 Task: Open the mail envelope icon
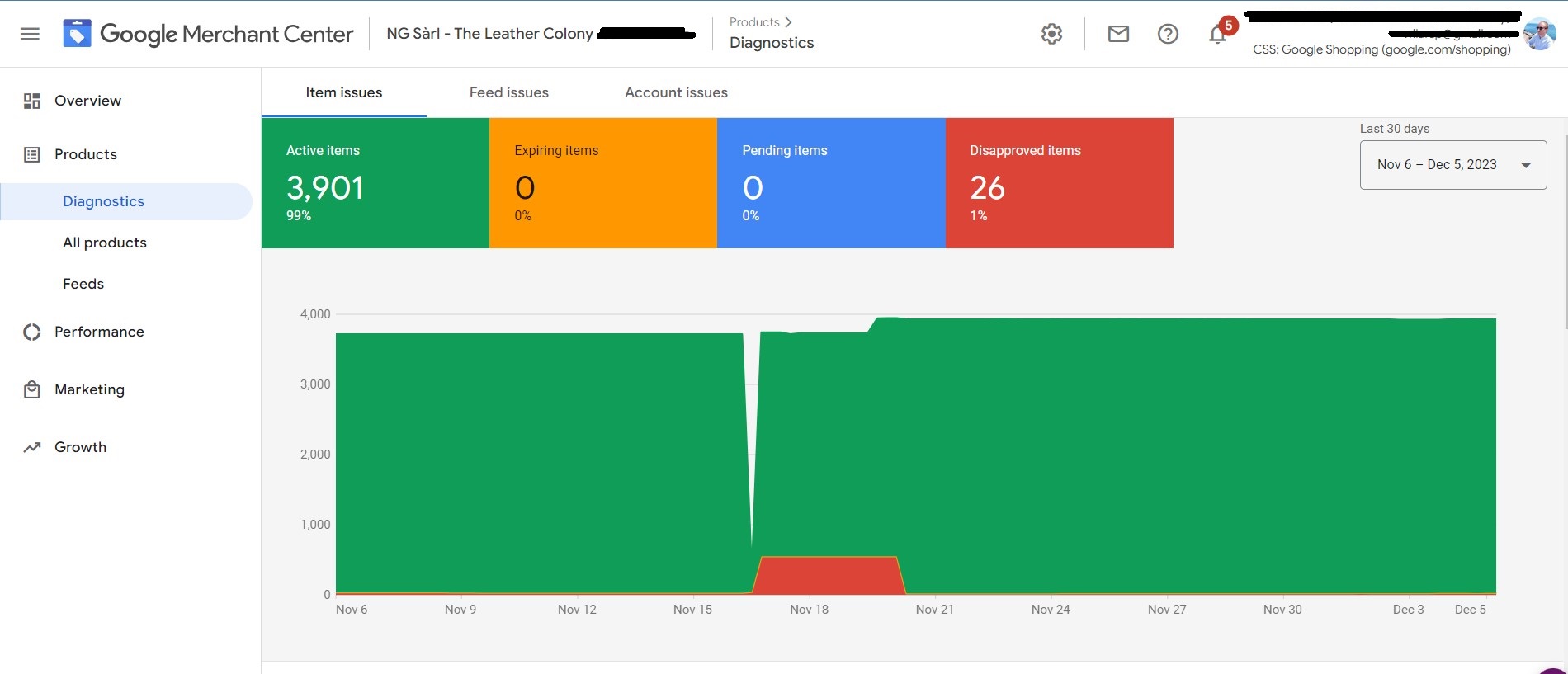coord(1118,34)
